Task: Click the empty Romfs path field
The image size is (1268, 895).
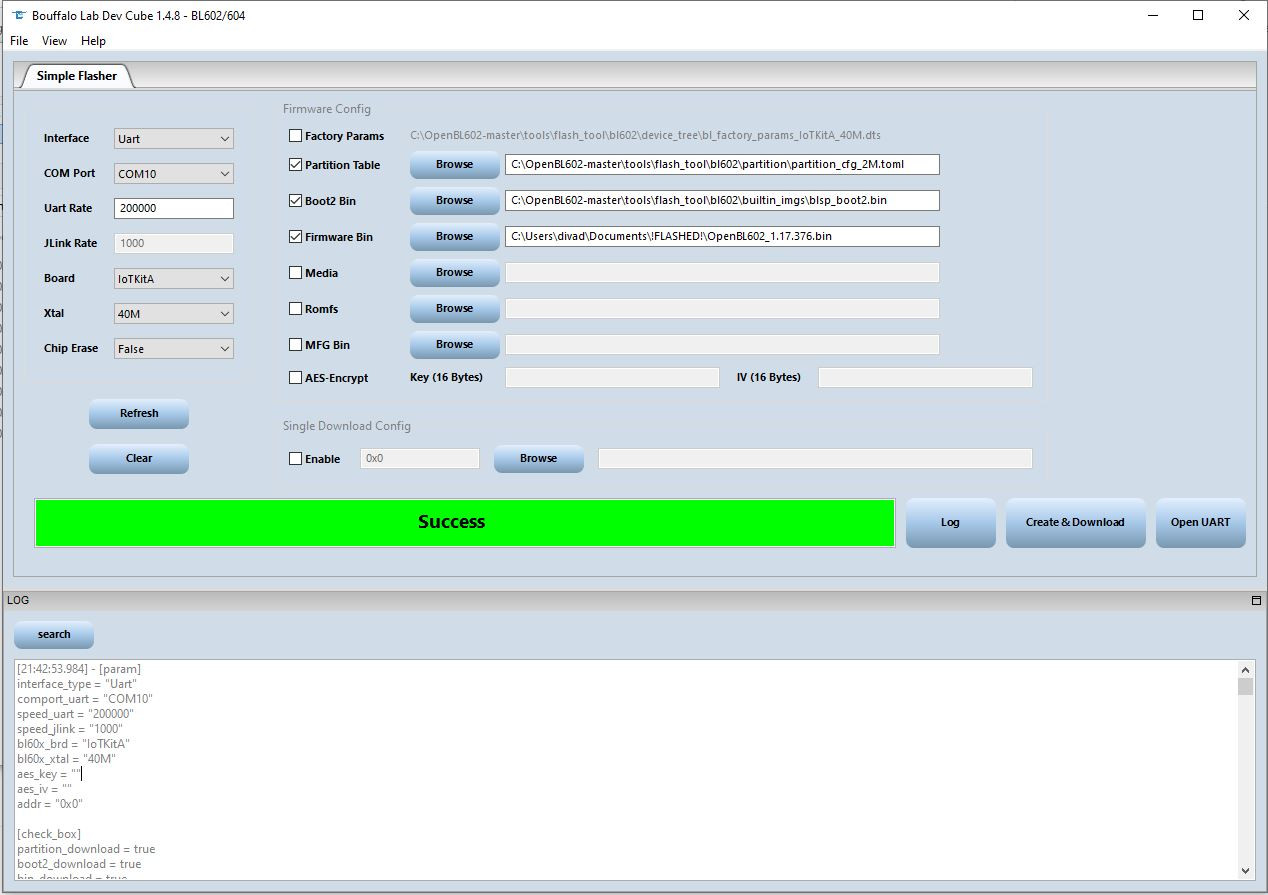Action: [722, 308]
